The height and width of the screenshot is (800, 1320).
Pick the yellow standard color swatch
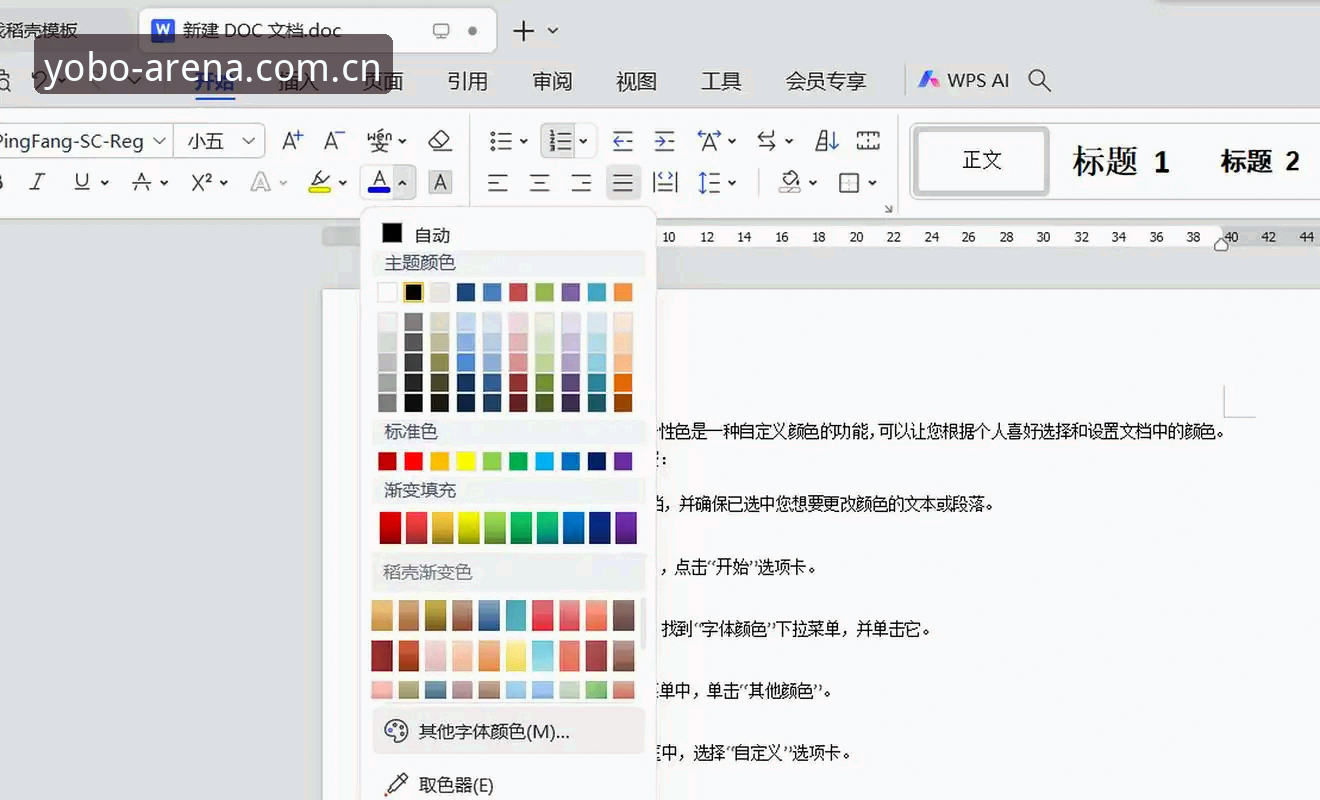pos(466,461)
